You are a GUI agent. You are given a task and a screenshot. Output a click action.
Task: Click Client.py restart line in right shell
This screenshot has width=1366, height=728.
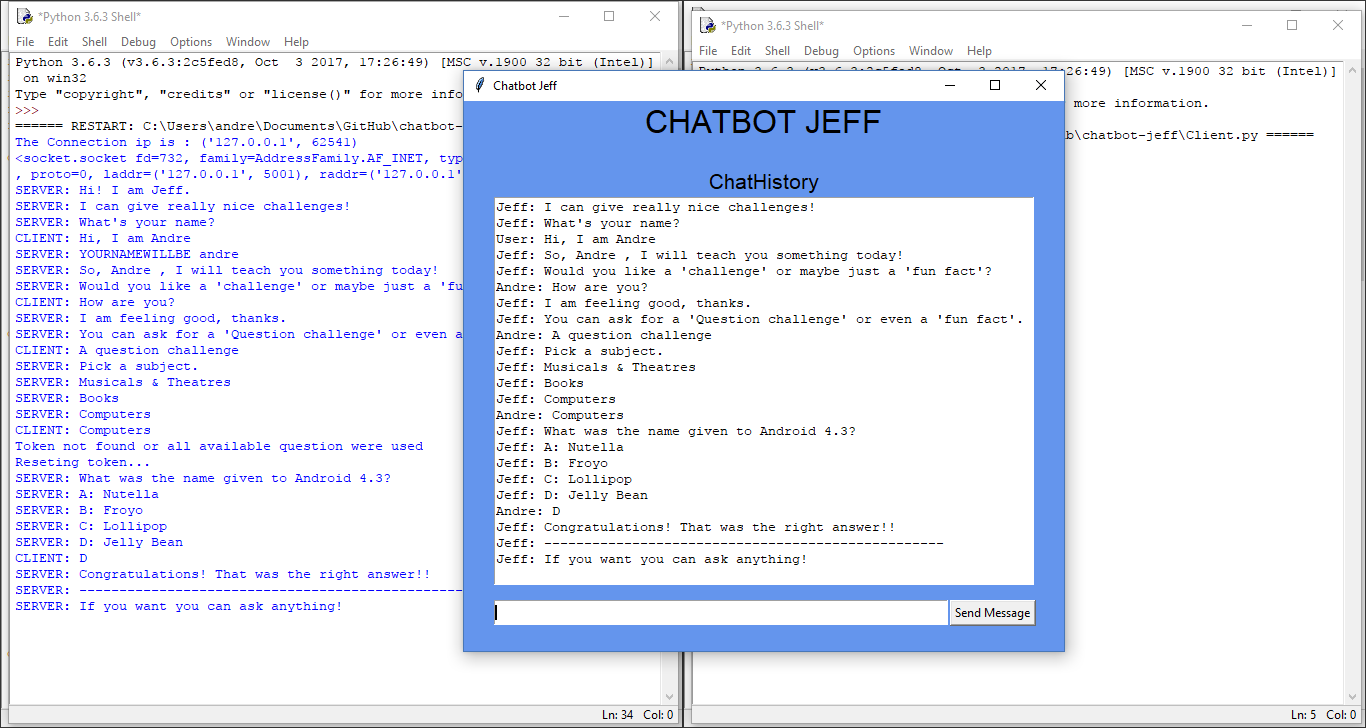pos(1190,135)
